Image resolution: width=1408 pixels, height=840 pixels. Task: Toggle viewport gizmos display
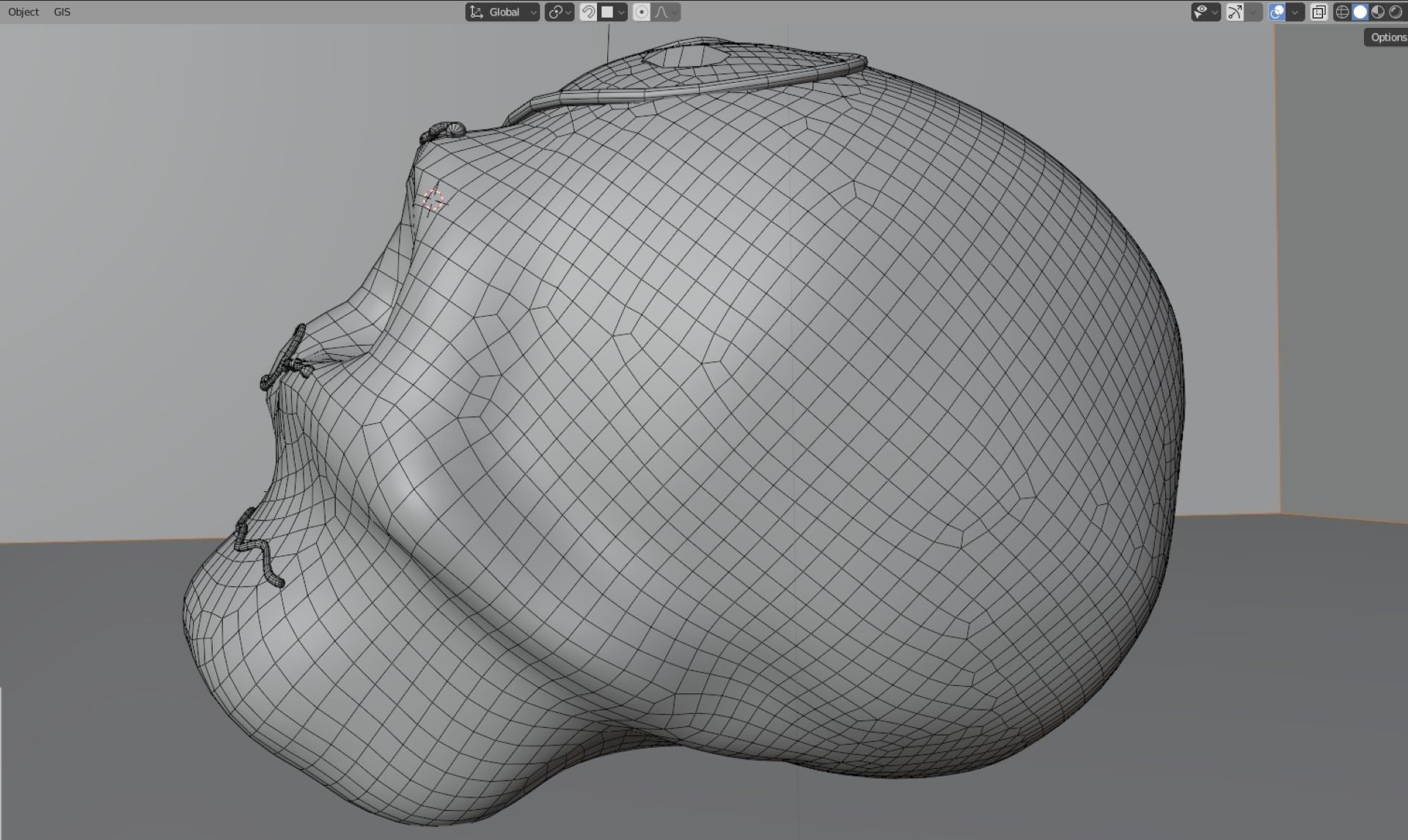click(1235, 12)
